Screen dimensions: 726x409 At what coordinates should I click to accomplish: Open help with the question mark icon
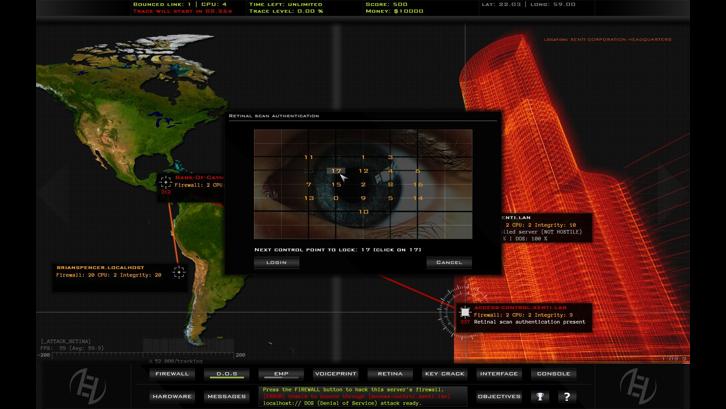click(567, 396)
